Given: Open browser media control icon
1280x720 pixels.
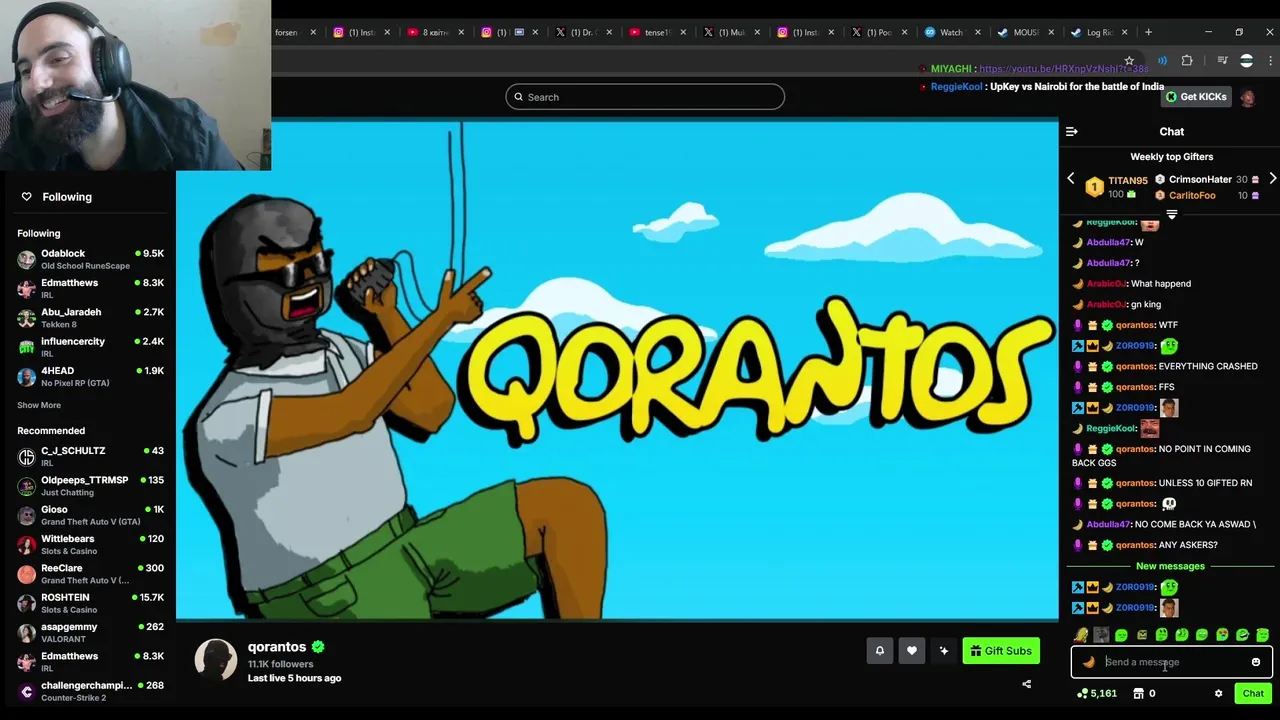Looking at the screenshot, I should (1222, 61).
